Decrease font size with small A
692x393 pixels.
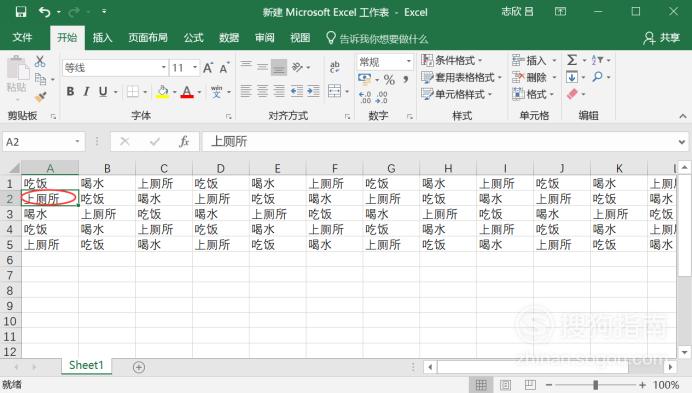224,68
